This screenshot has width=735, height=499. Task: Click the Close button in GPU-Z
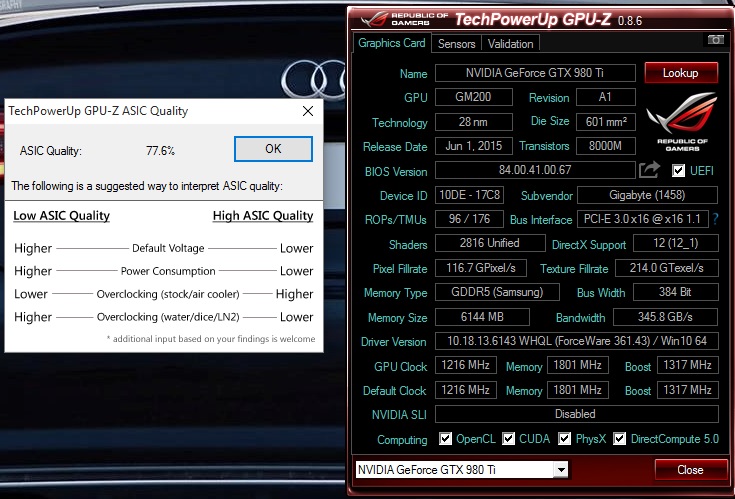tap(690, 469)
